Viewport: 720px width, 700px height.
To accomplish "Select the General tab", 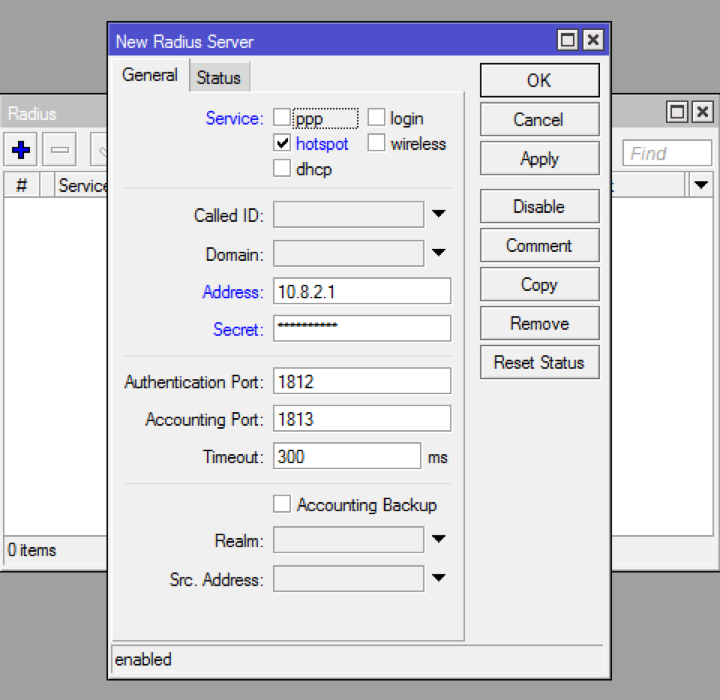I will pos(150,75).
